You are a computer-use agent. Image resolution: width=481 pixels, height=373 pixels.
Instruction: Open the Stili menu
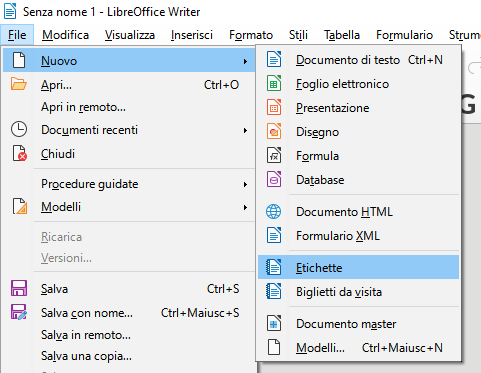tap(298, 35)
